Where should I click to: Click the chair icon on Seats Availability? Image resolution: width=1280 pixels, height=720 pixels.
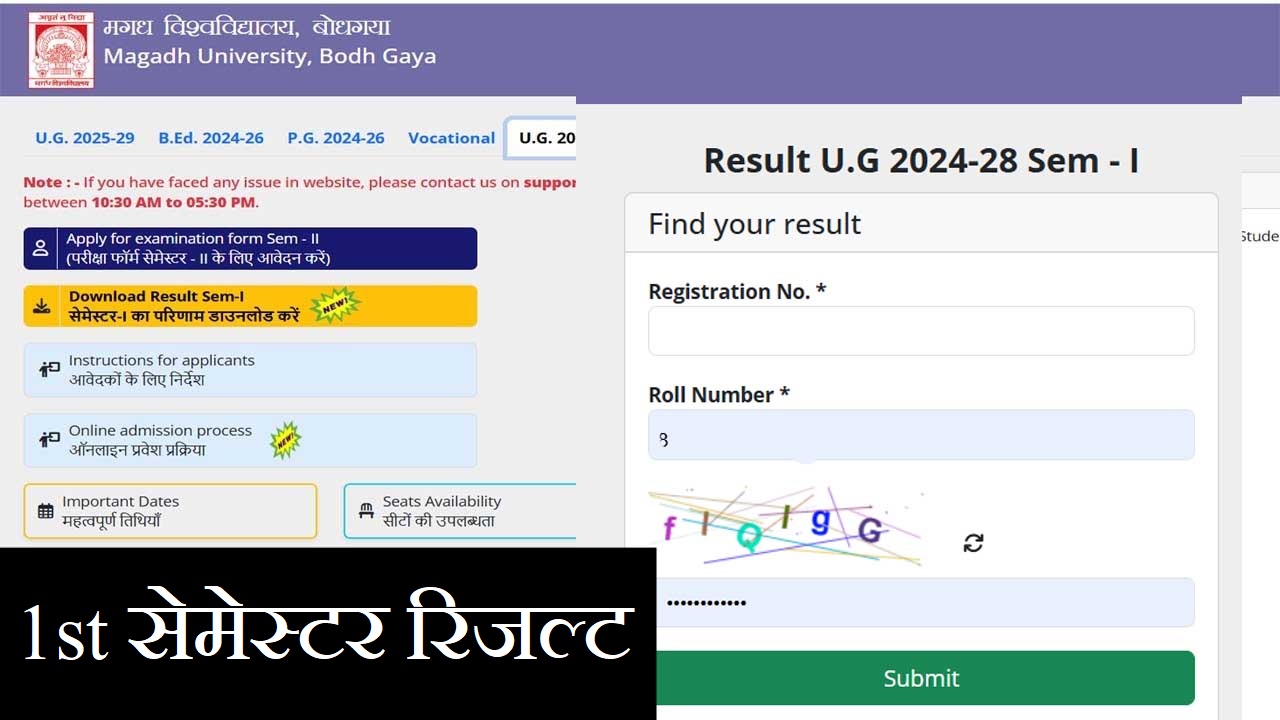[366, 511]
